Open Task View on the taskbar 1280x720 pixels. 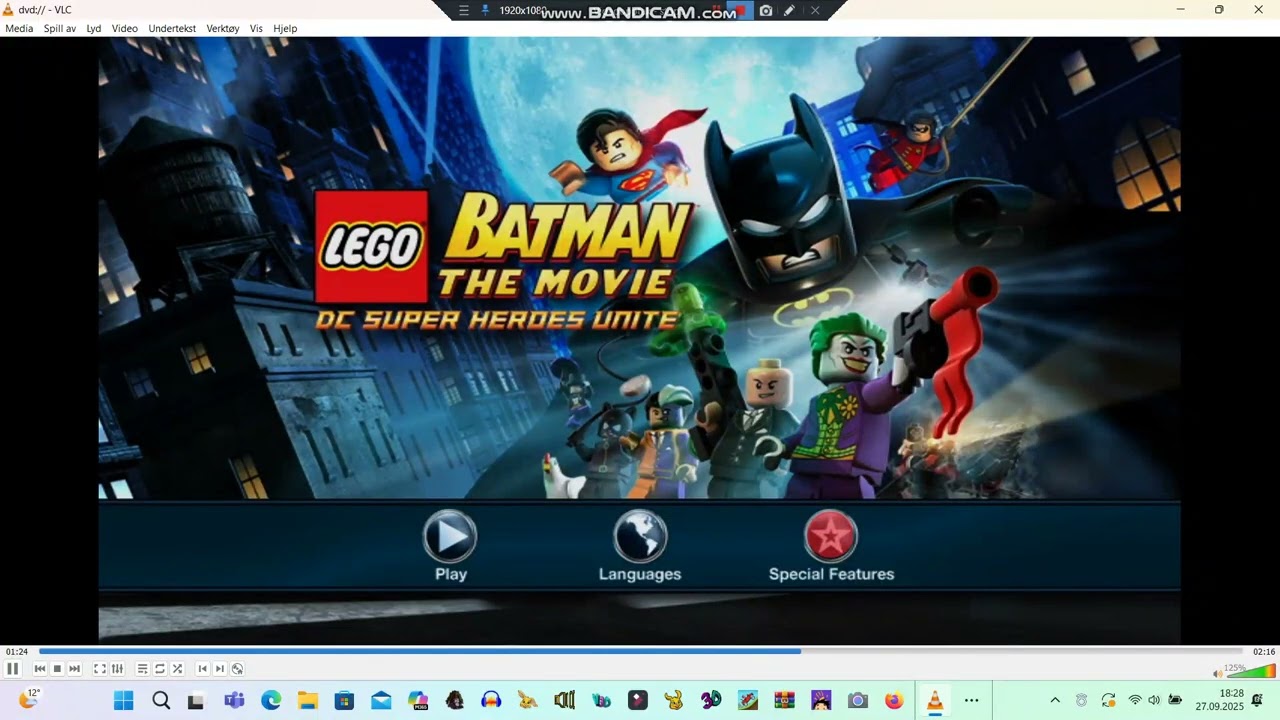pos(197,700)
